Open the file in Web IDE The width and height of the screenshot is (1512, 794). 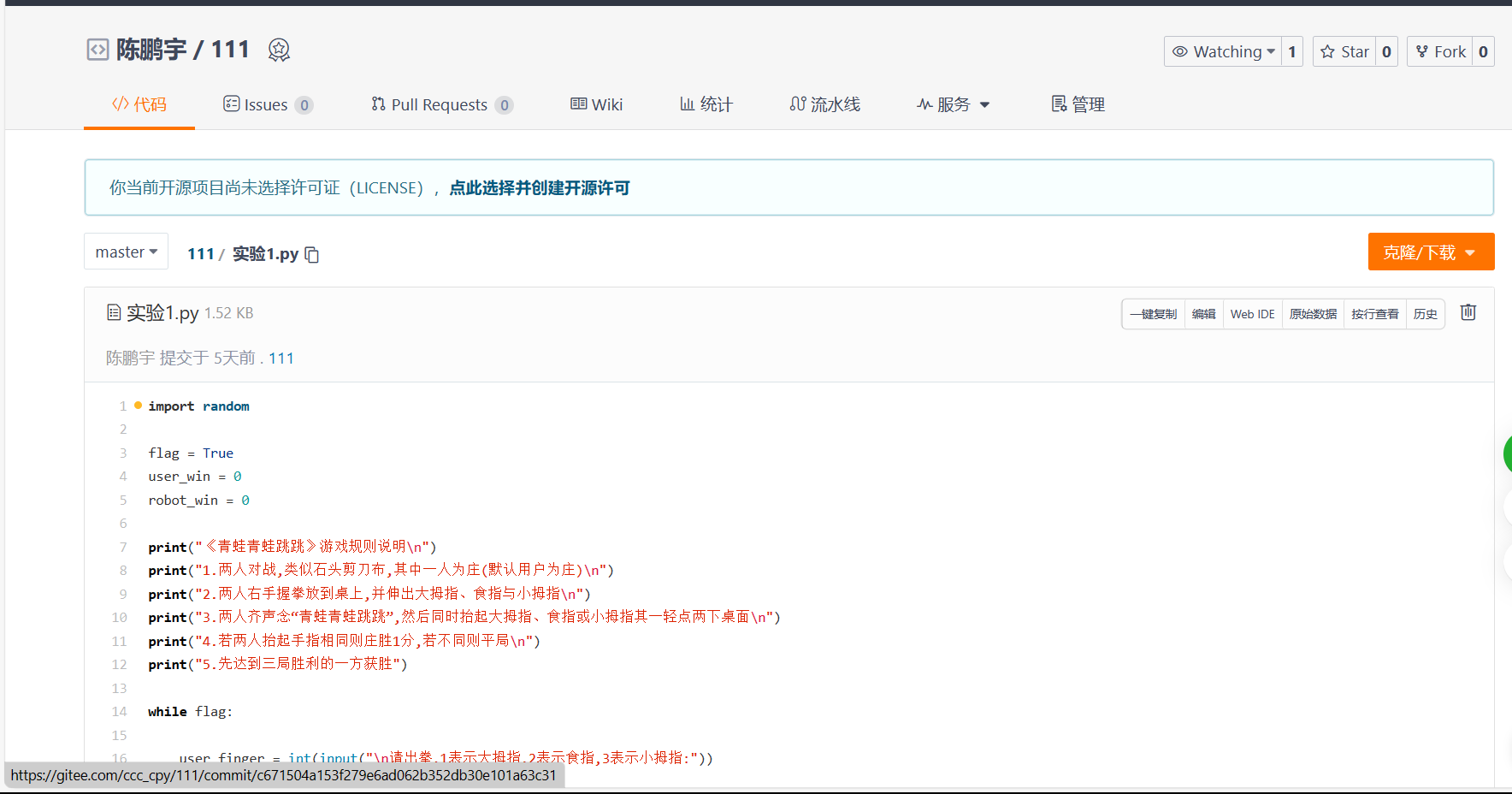1253,314
